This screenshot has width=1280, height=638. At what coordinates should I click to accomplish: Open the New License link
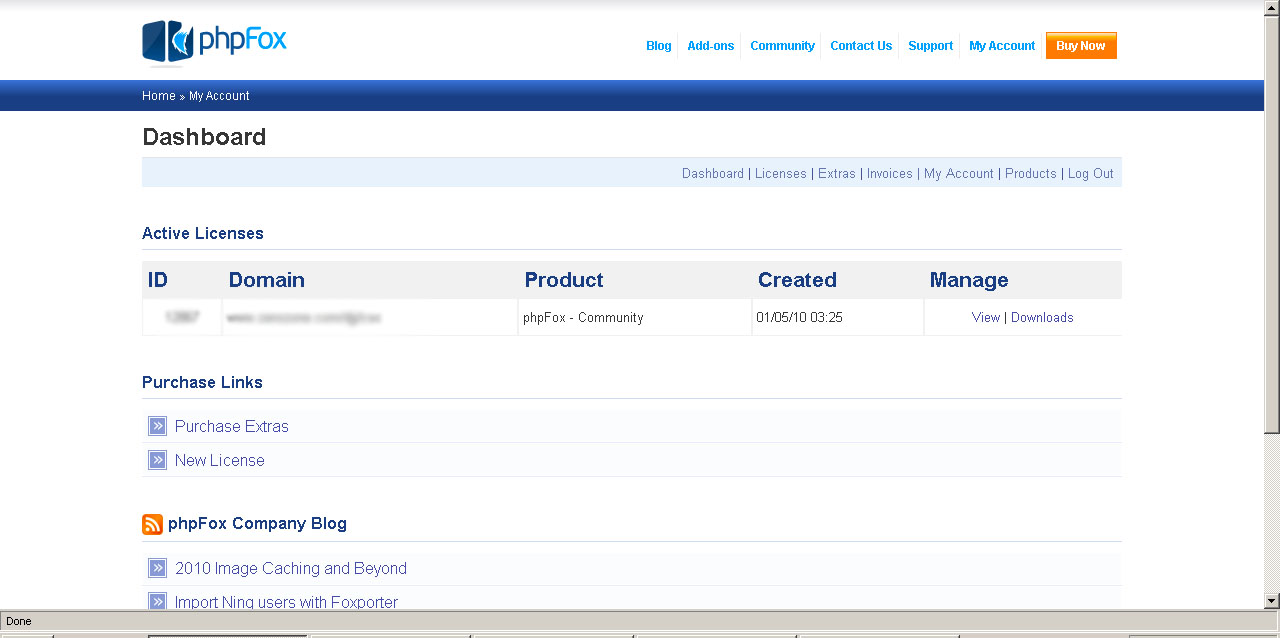click(220, 460)
